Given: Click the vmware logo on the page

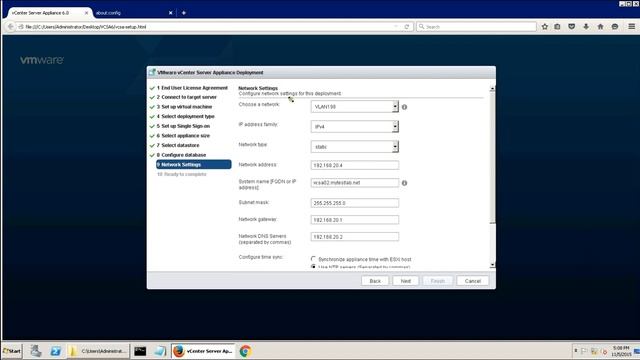Looking at the screenshot, I should (42, 60).
